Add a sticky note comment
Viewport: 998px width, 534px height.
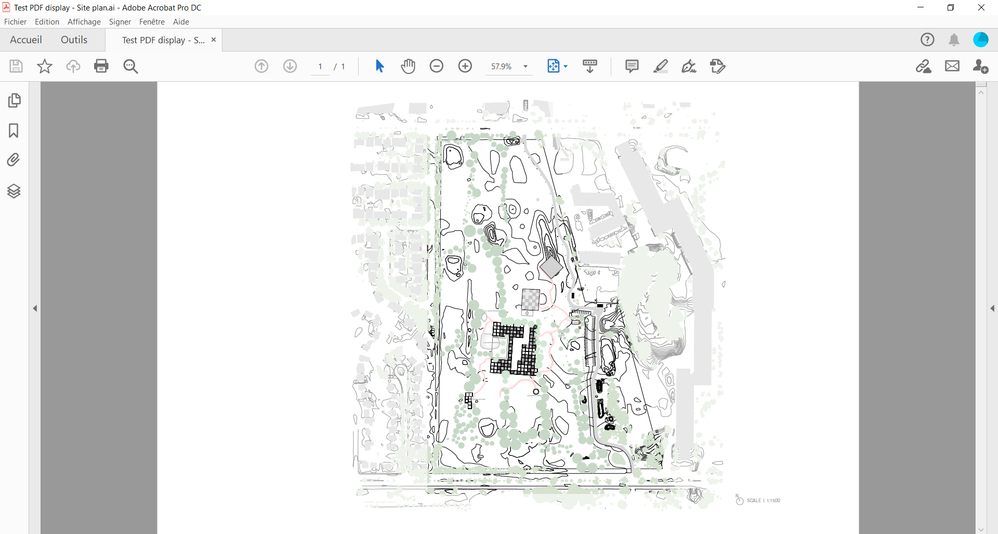(x=632, y=66)
